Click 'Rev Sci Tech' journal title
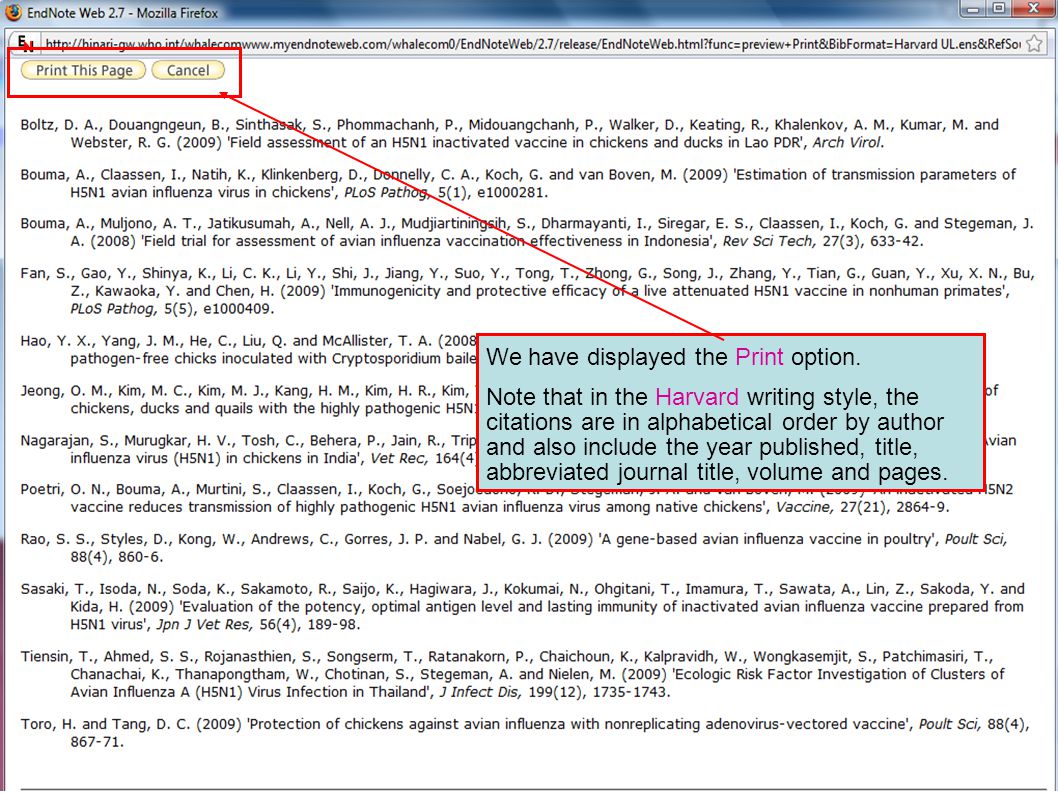Screen dimensions: 1058x793 [x=767, y=242]
